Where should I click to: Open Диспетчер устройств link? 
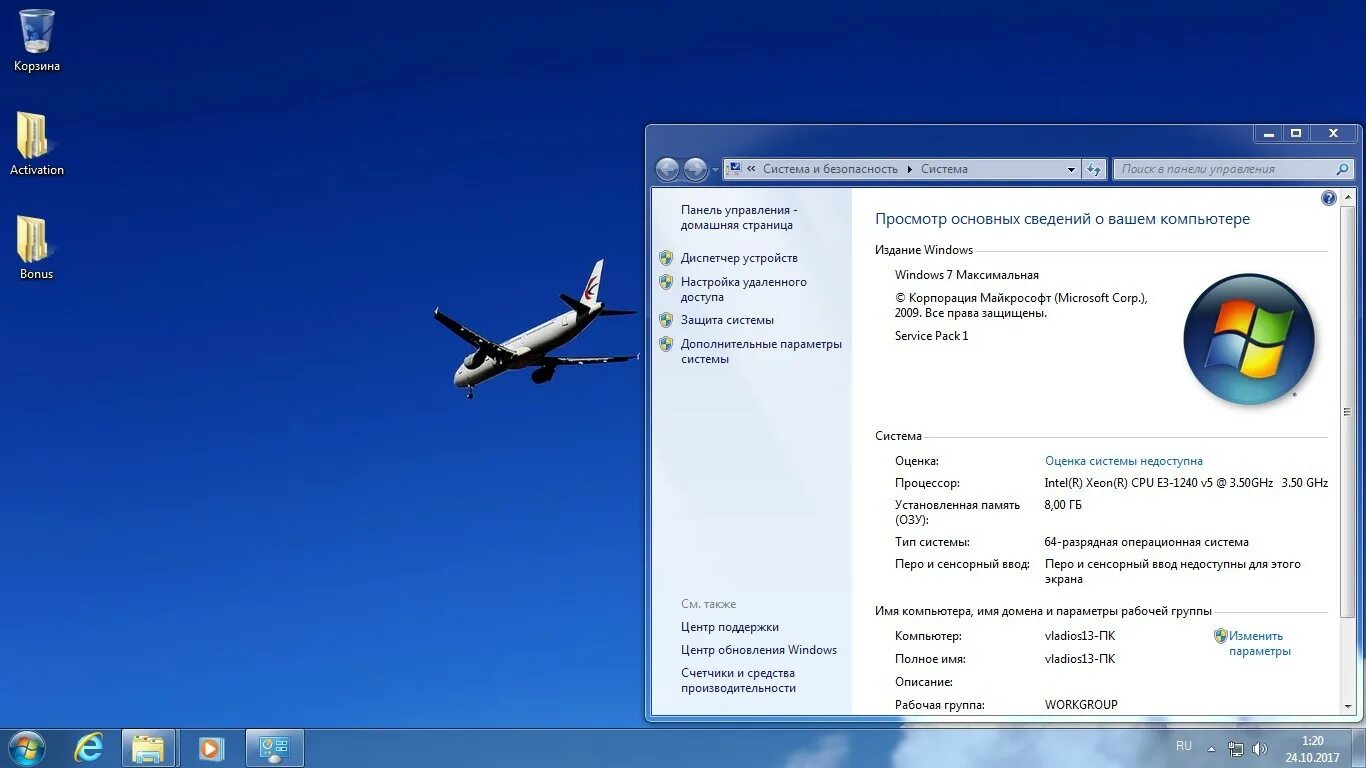point(739,258)
